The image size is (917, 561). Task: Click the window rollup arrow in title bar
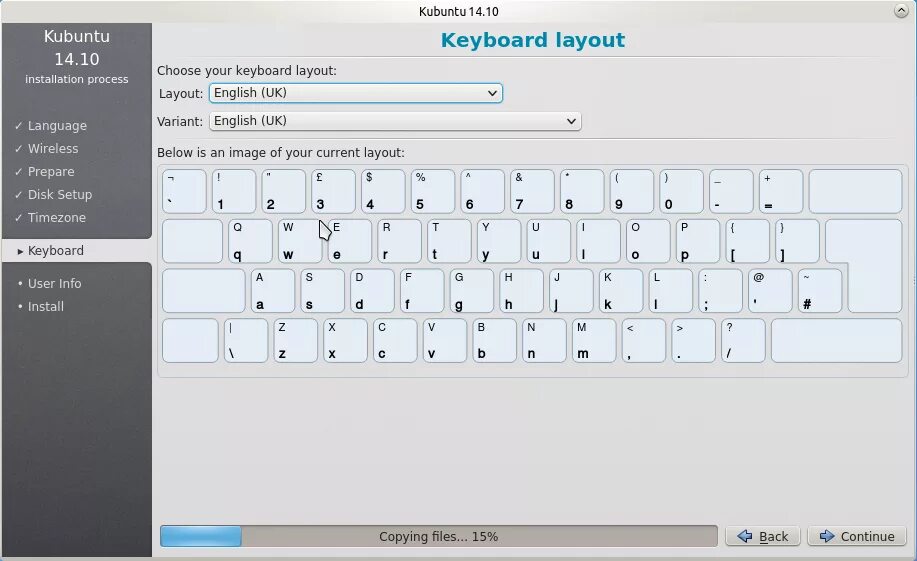901,11
